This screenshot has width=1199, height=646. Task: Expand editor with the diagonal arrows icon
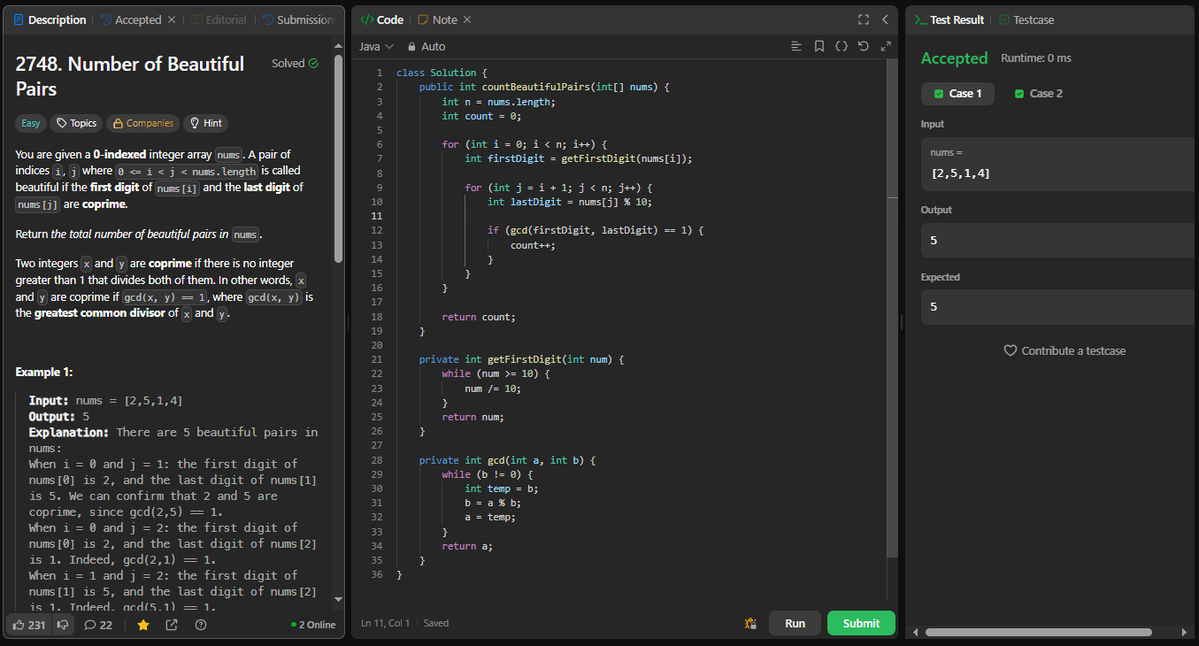point(885,45)
